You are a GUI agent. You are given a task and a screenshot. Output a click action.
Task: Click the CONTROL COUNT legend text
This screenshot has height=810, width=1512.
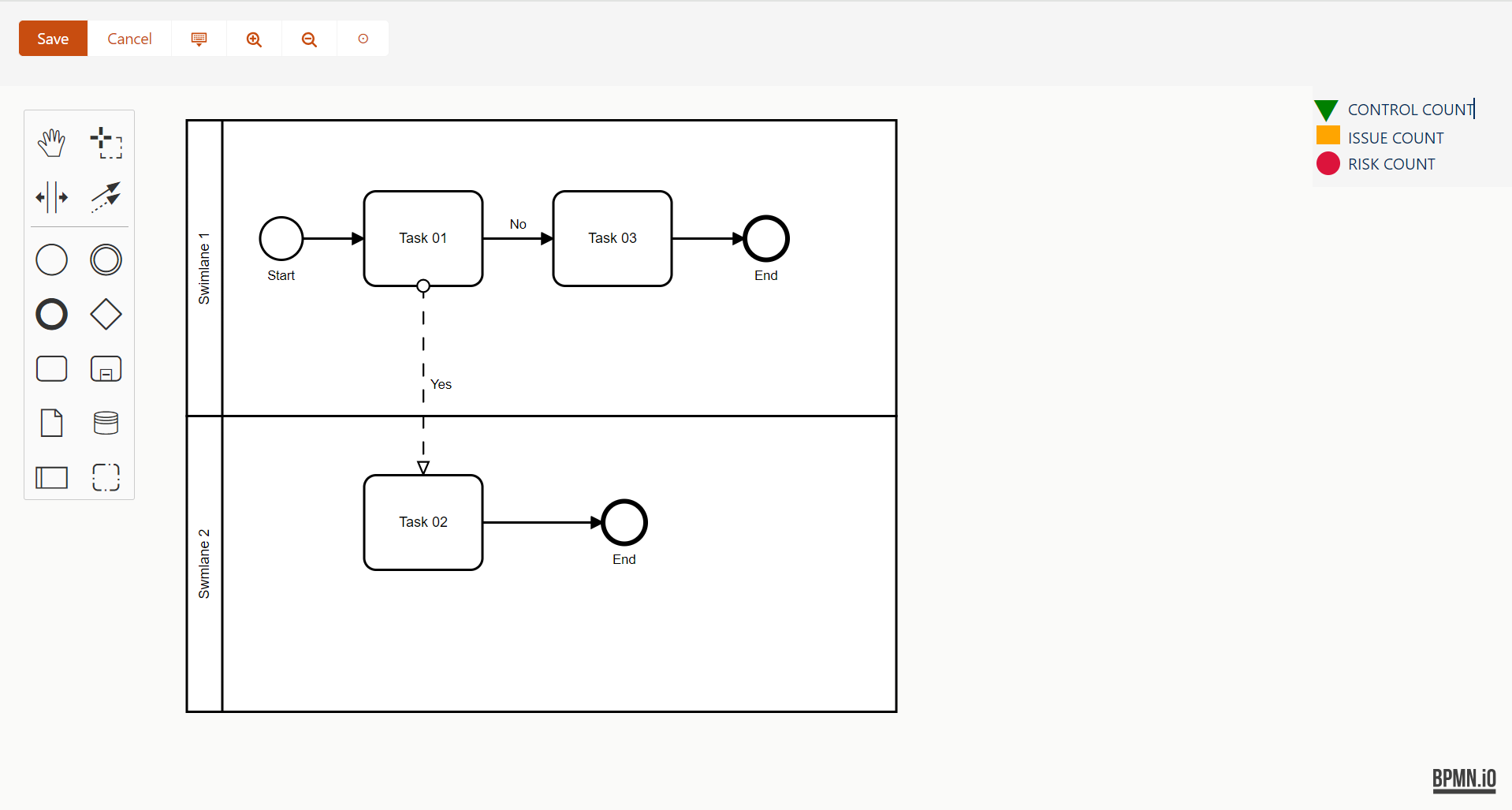pos(1410,110)
